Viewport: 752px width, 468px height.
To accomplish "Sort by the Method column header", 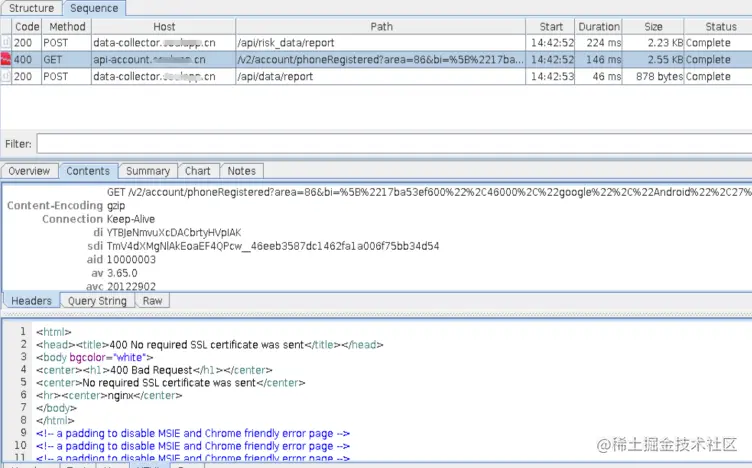I will pos(67,26).
